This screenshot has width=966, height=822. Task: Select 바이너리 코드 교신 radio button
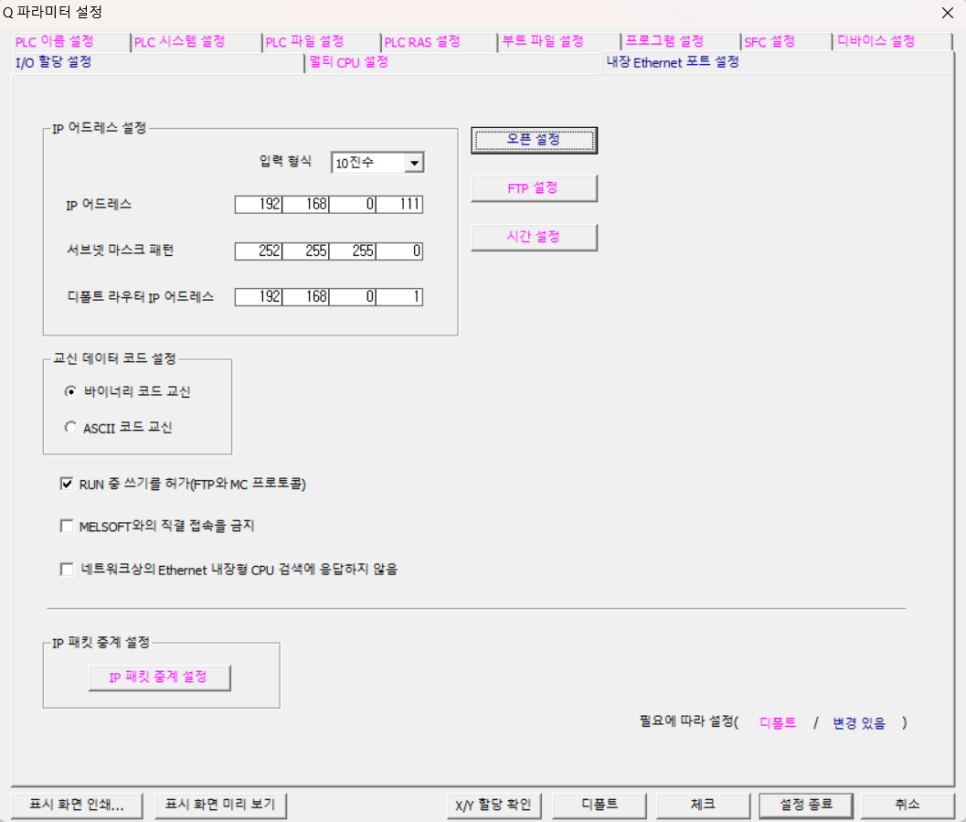pos(71,391)
